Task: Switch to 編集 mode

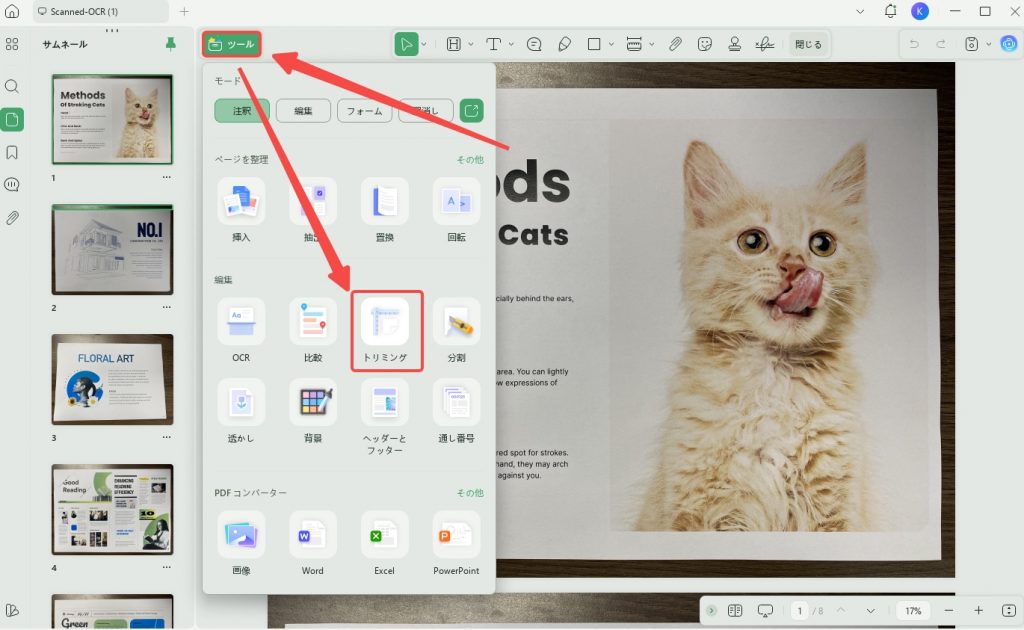Action: click(x=303, y=111)
